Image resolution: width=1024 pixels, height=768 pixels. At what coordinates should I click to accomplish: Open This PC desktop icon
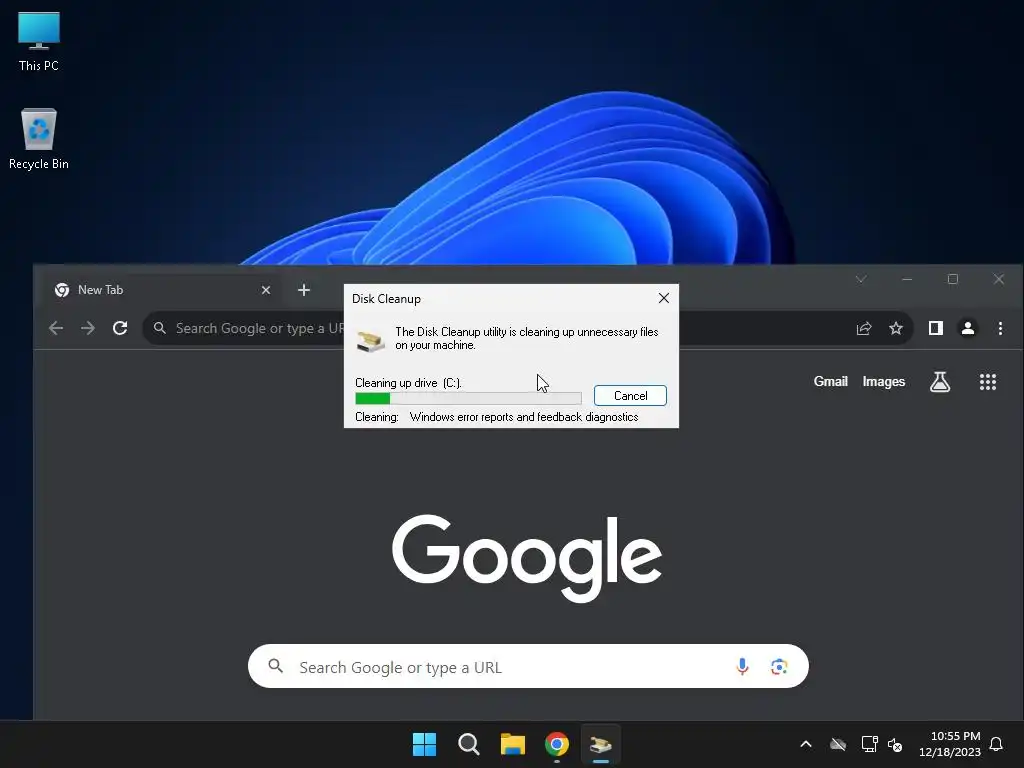coord(39,41)
